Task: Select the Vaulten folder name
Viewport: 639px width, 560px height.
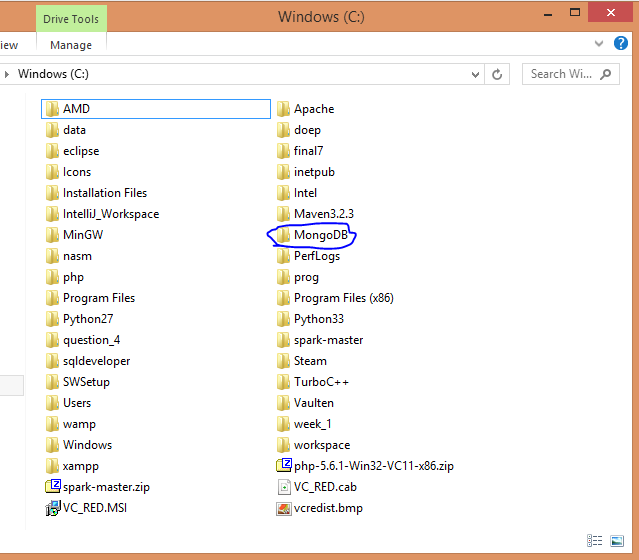Action: coord(314,403)
